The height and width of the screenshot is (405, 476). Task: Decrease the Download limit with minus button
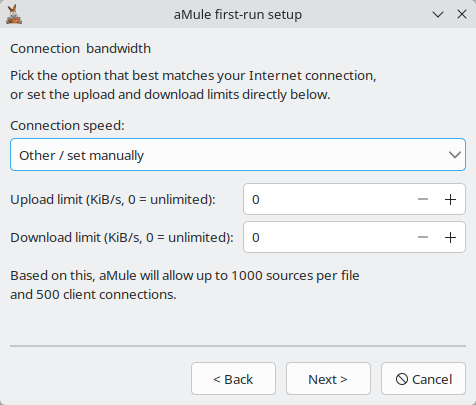point(423,237)
